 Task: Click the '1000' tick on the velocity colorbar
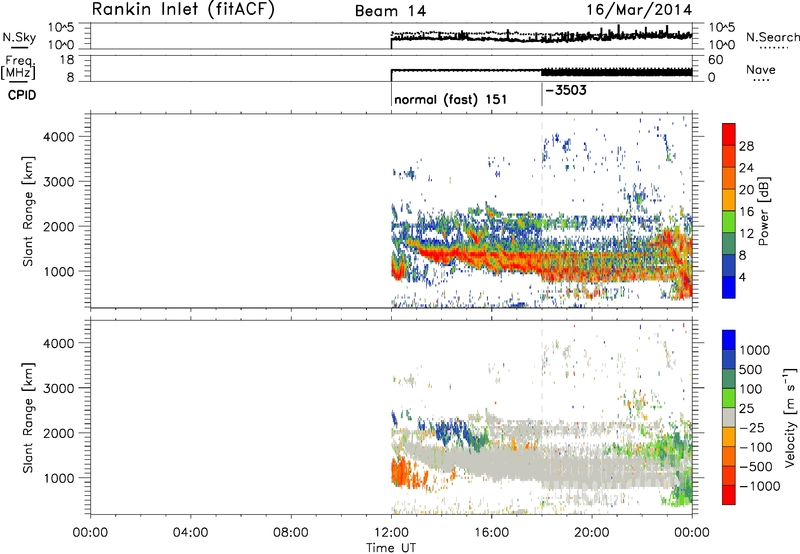pos(754,350)
